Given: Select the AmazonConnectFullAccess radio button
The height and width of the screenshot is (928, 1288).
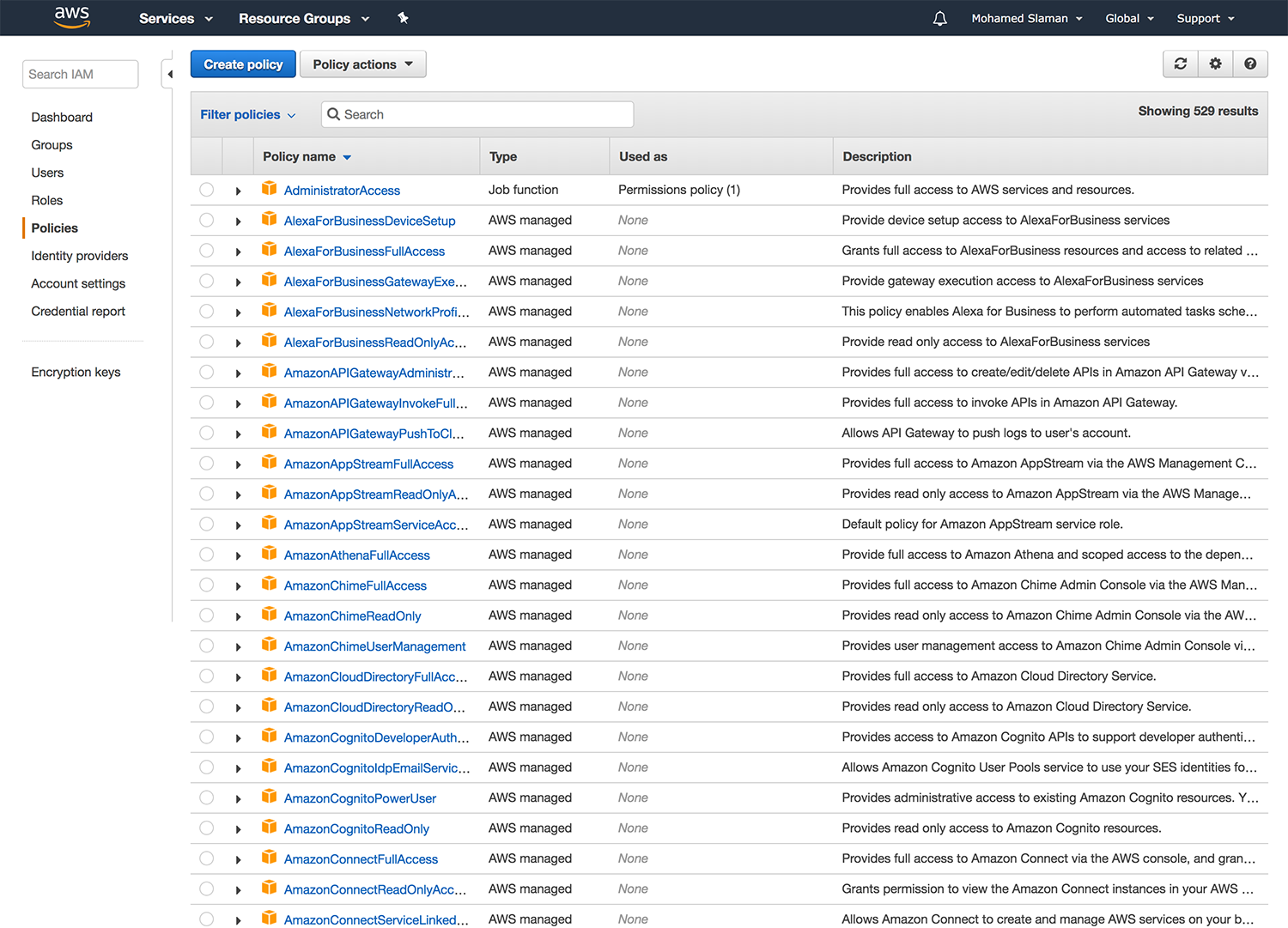Looking at the screenshot, I should coord(207,858).
